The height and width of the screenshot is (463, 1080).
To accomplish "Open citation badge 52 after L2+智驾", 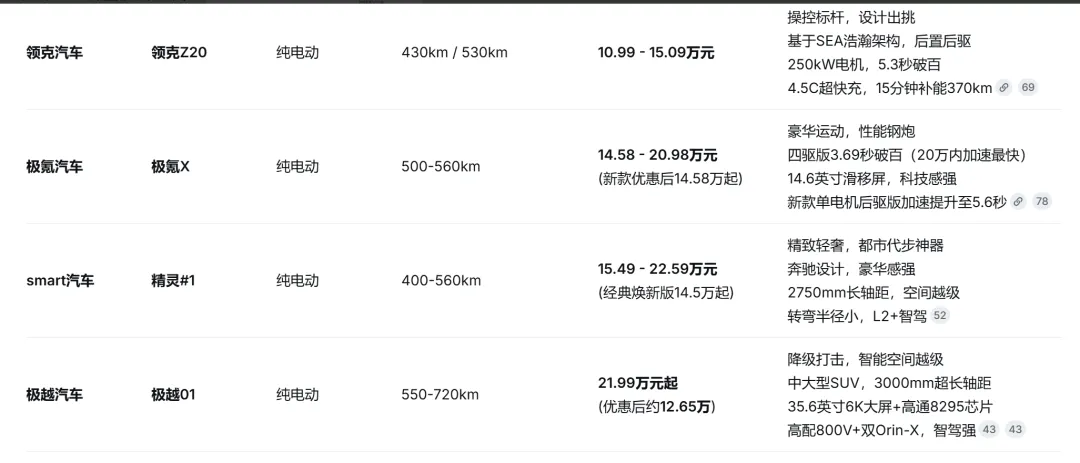I will point(939,316).
